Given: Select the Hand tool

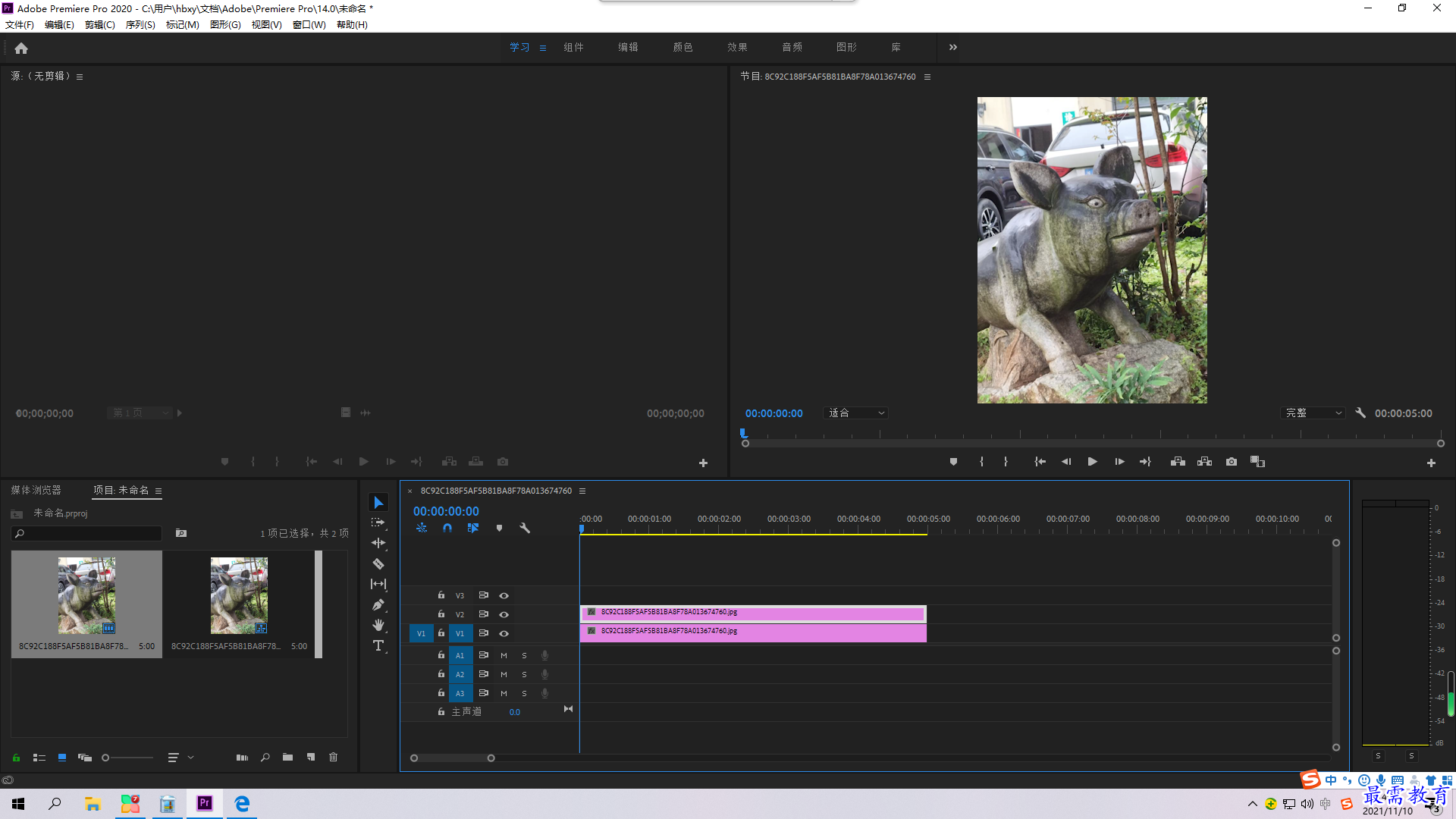Looking at the screenshot, I should (378, 626).
